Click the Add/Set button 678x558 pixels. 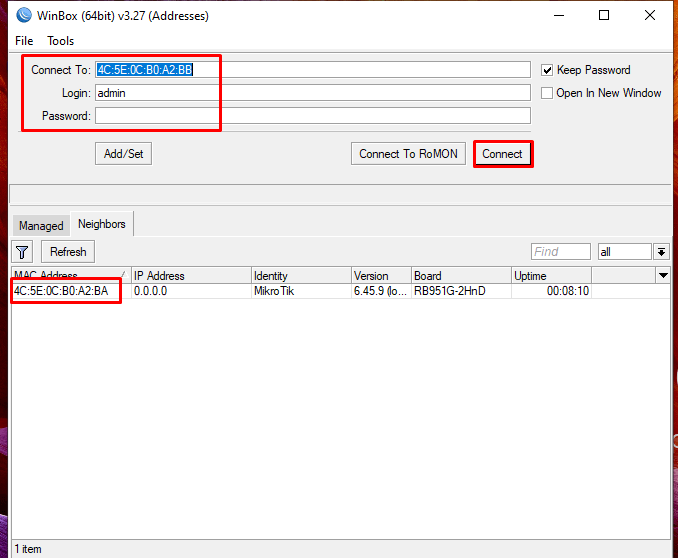pos(123,154)
